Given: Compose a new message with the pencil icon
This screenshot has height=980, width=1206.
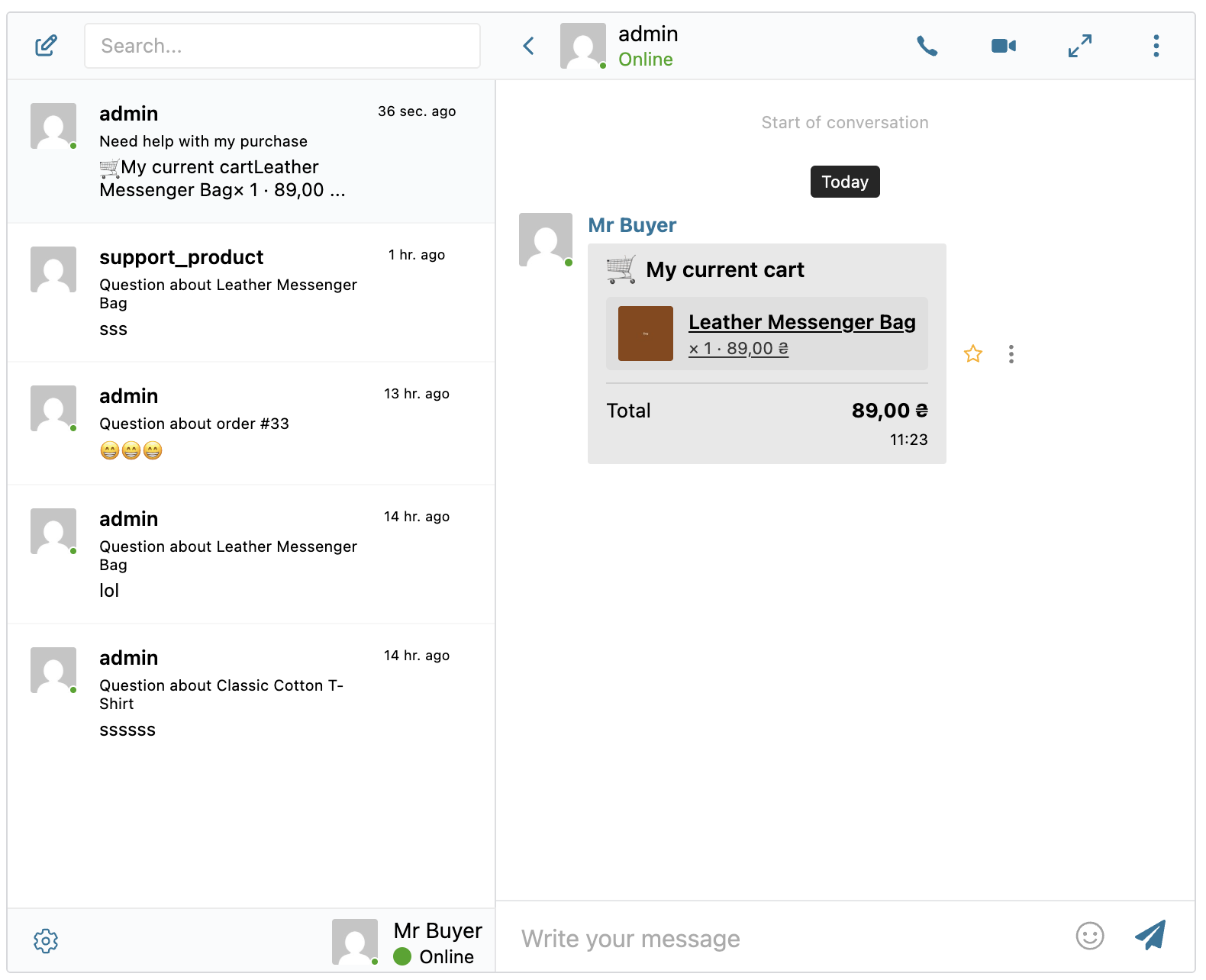Looking at the screenshot, I should [46, 46].
